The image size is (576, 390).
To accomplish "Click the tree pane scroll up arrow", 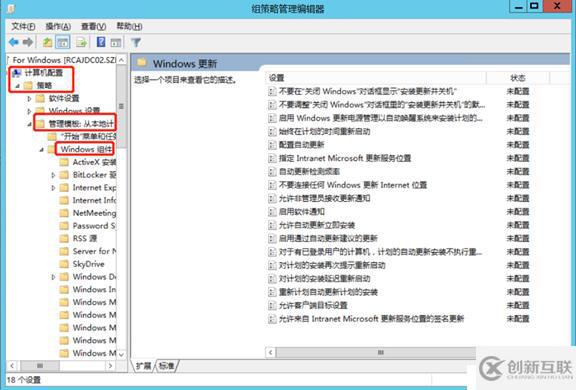I will [122, 59].
